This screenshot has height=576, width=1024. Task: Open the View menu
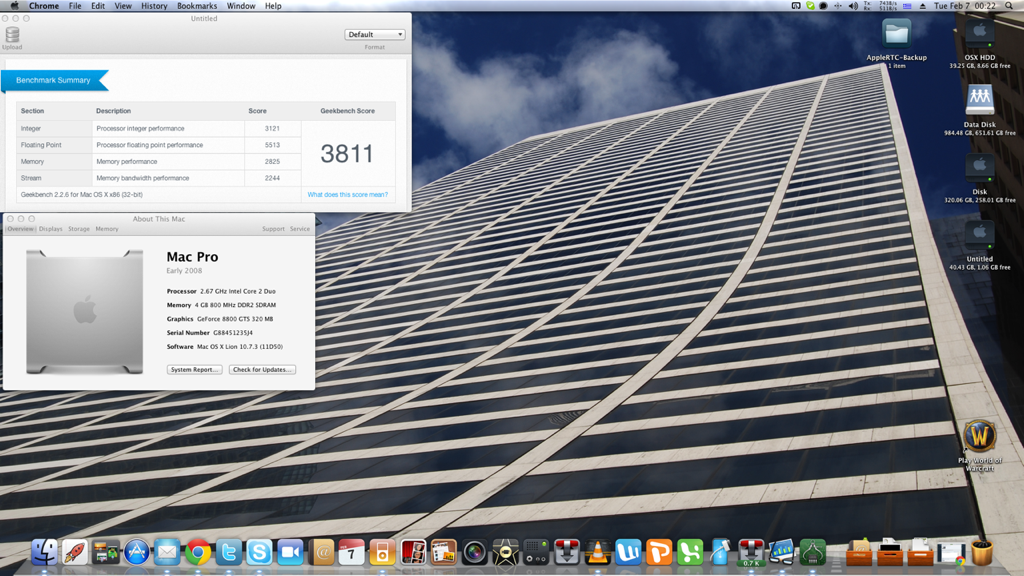point(123,6)
